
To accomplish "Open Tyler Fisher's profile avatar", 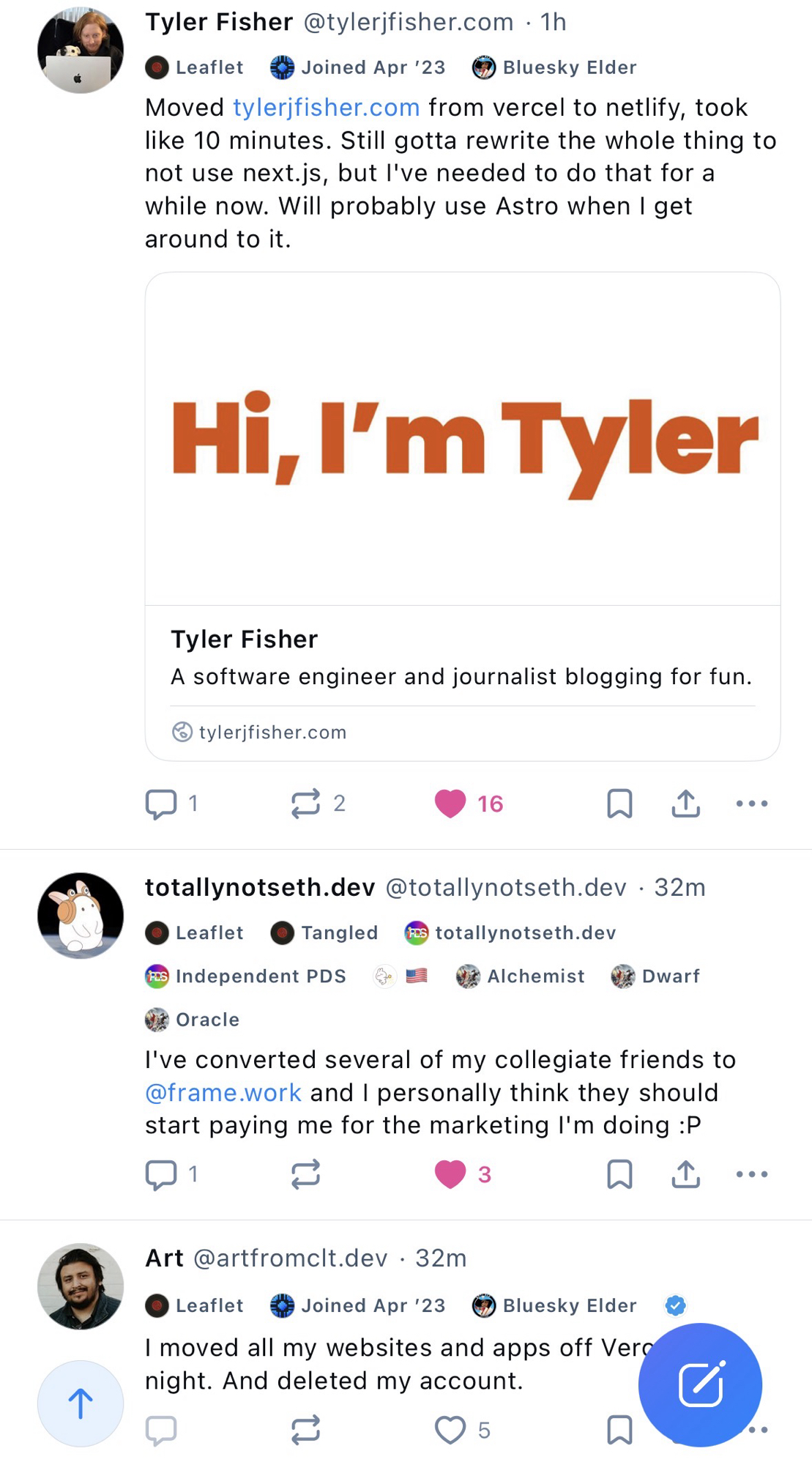I will click(81, 51).
